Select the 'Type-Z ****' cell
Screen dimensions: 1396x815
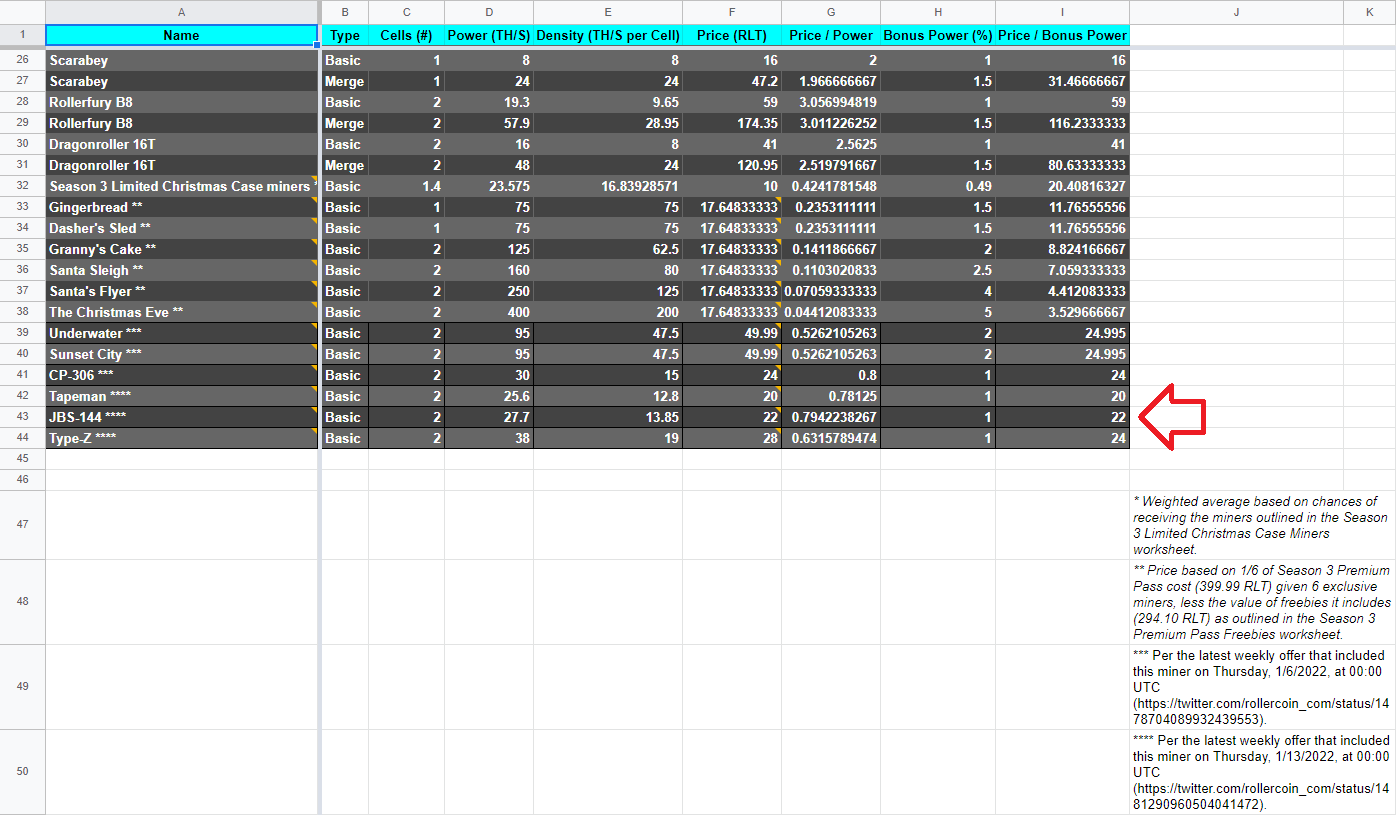181,438
